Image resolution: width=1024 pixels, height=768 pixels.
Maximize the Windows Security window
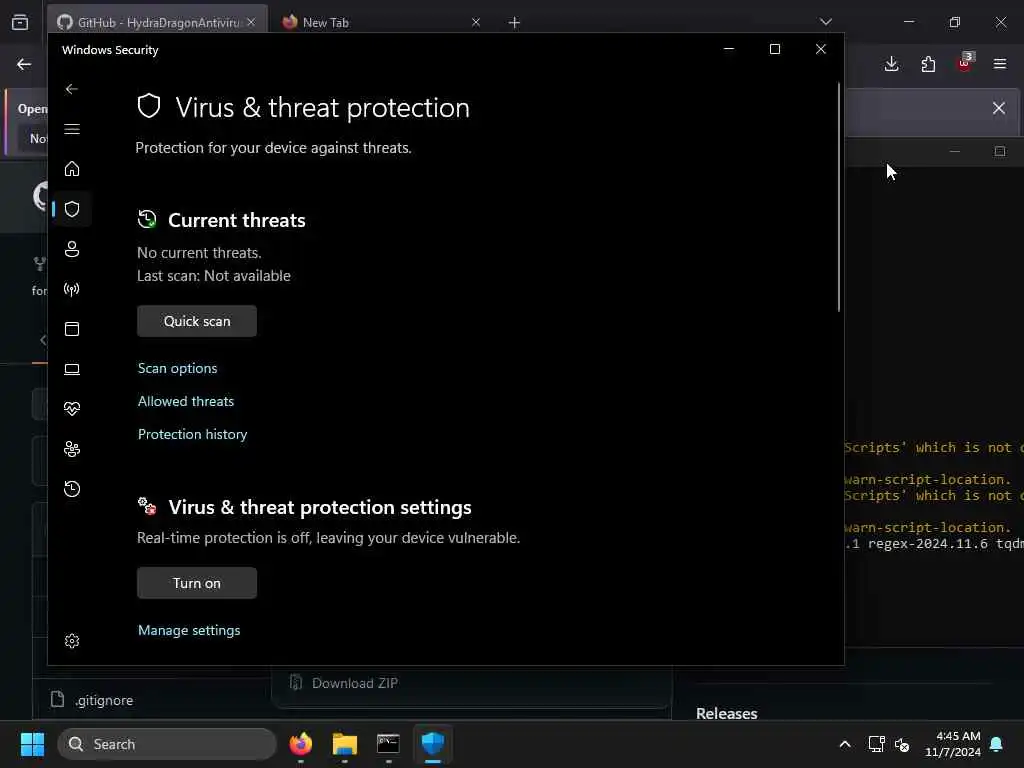(x=775, y=49)
